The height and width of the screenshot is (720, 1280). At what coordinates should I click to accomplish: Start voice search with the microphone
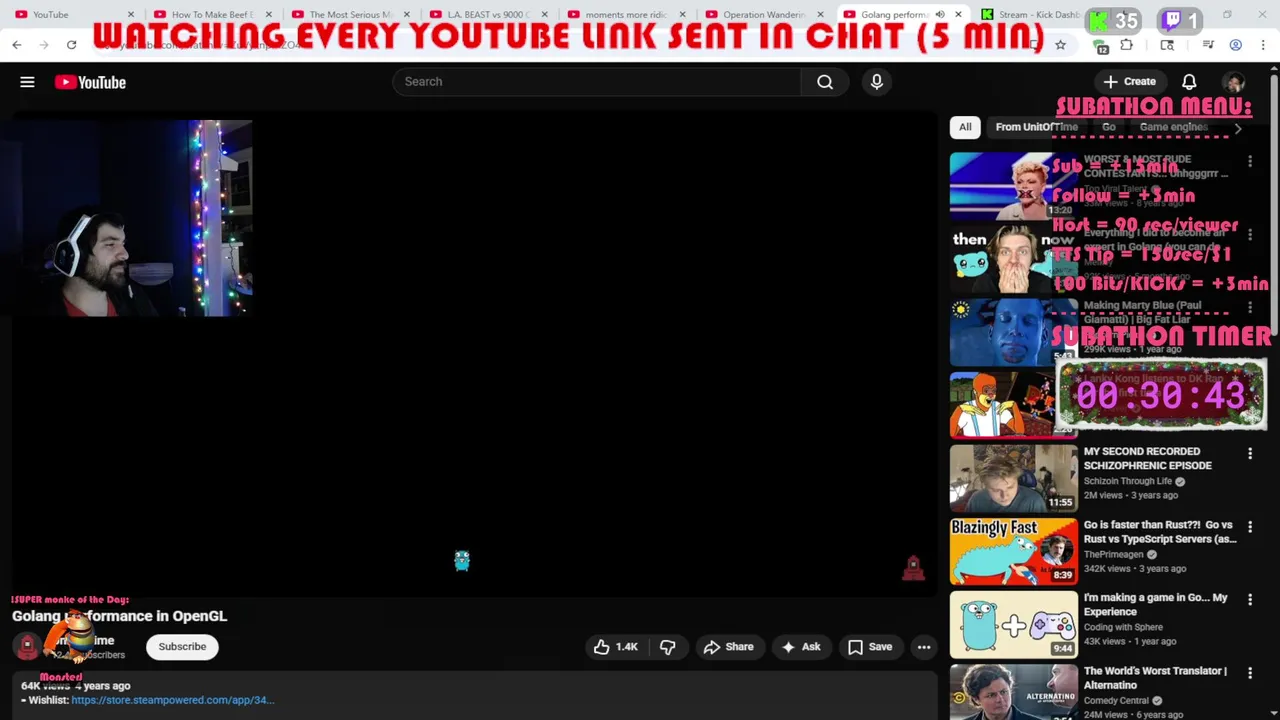877,82
